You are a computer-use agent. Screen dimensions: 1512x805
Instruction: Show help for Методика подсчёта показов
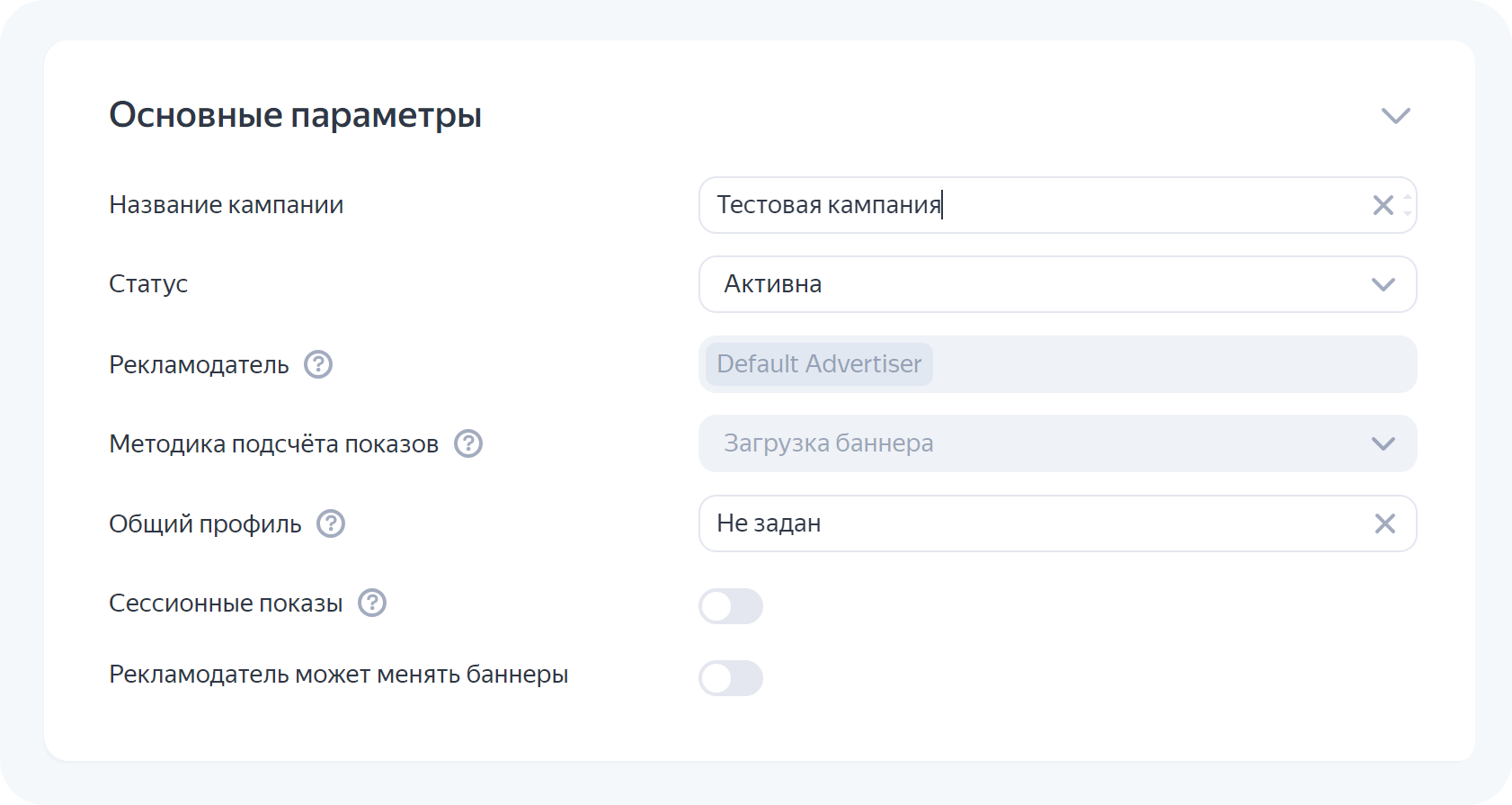click(468, 443)
